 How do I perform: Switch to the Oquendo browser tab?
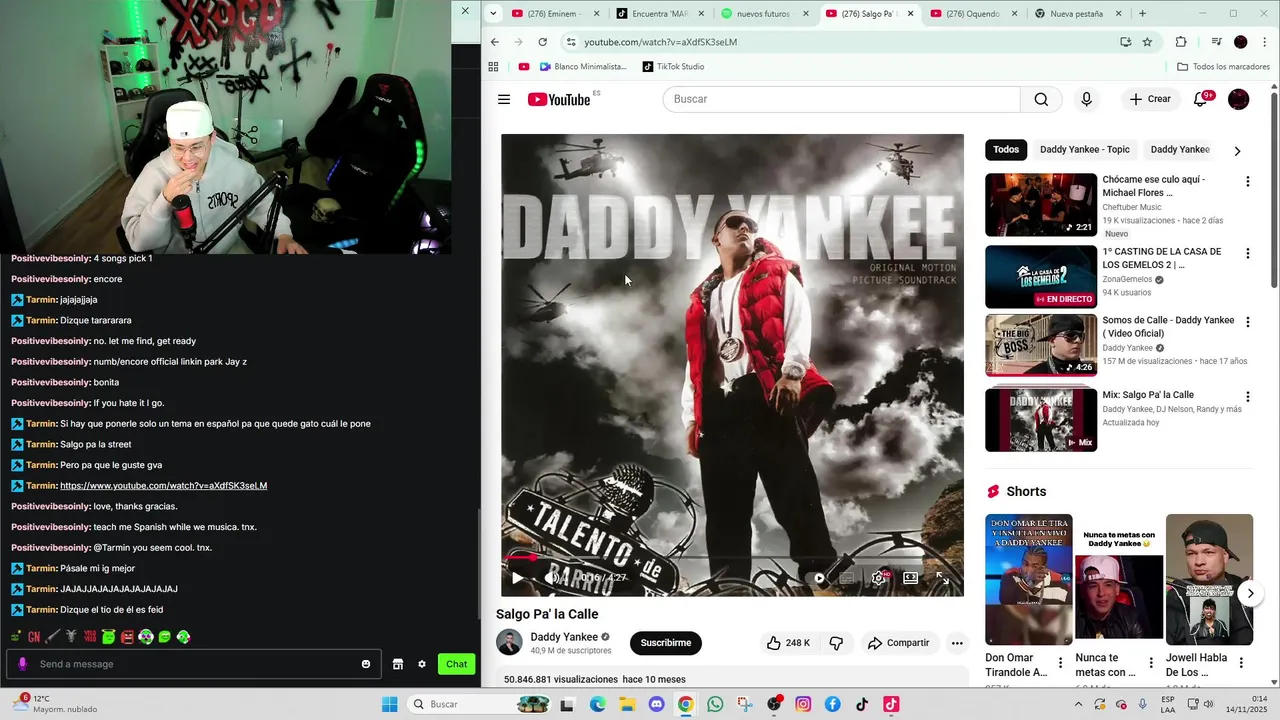pos(975,14)
